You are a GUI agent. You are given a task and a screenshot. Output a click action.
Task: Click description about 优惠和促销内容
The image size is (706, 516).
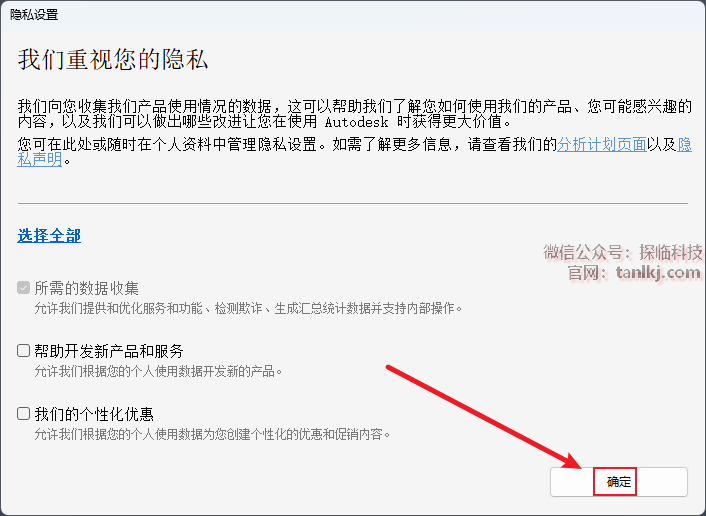pos(212,435)
